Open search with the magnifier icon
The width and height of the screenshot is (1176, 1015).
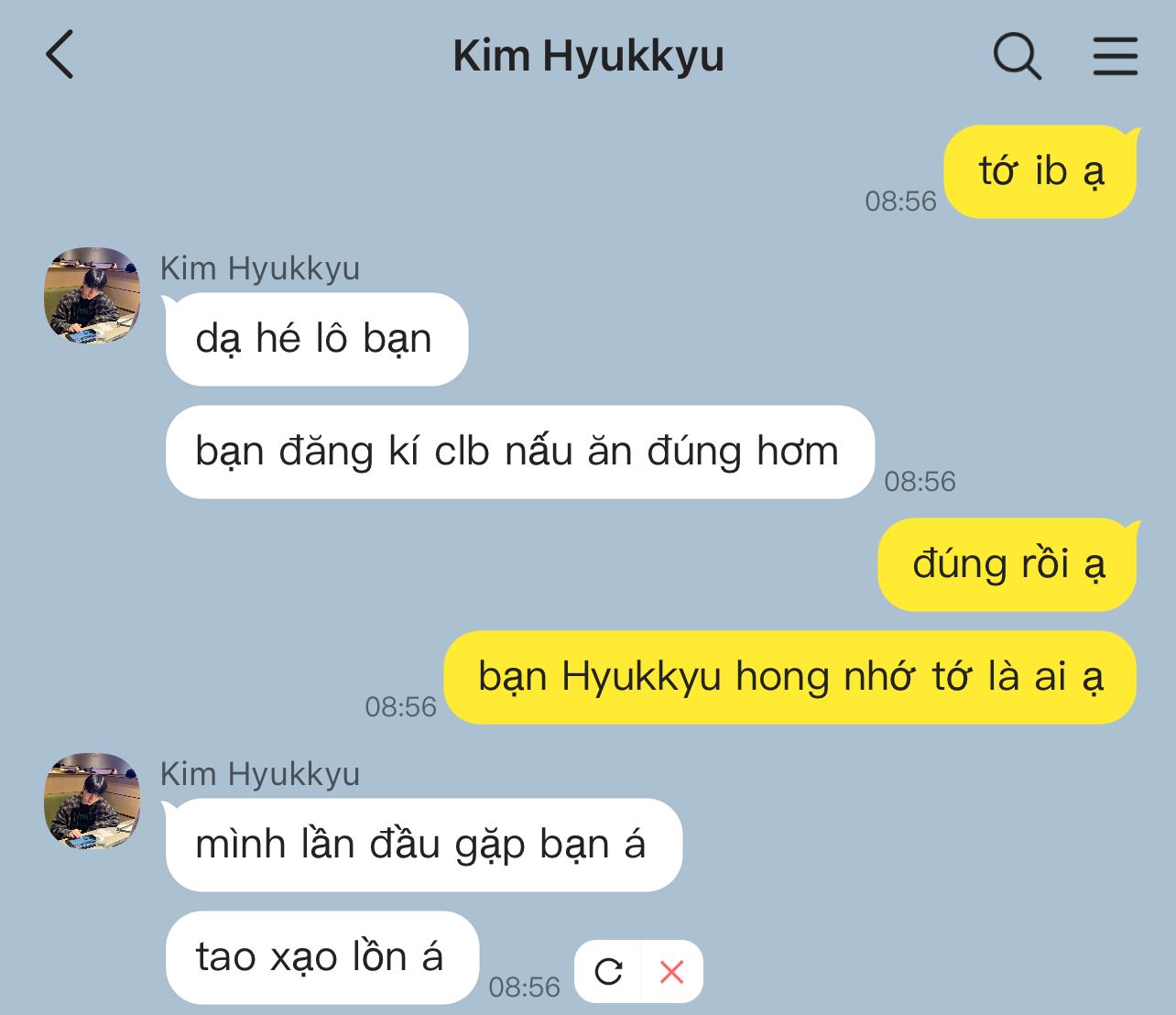click(1018, 56)
